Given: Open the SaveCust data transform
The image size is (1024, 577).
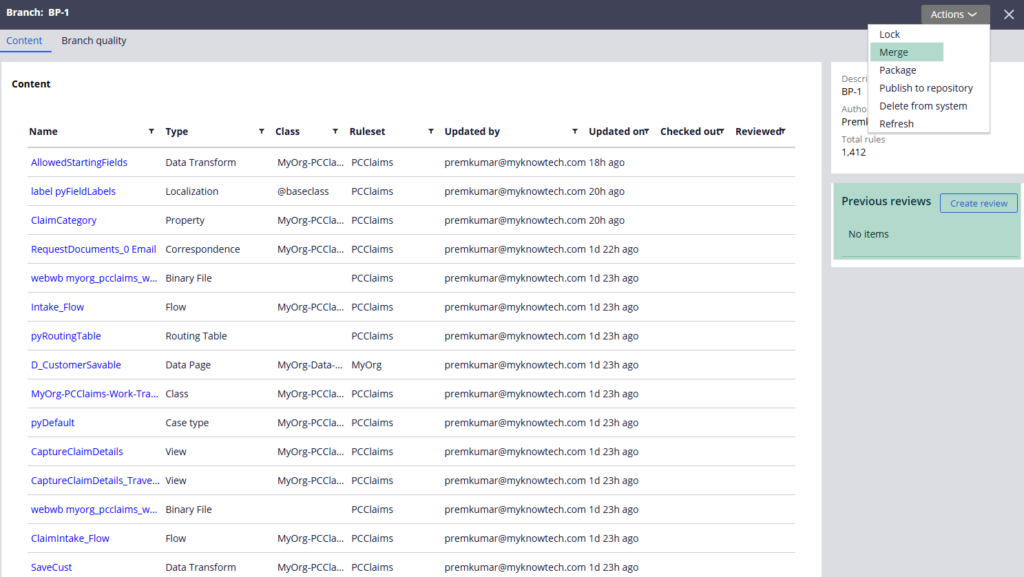Looking at the screenshot, I should 52,567.
